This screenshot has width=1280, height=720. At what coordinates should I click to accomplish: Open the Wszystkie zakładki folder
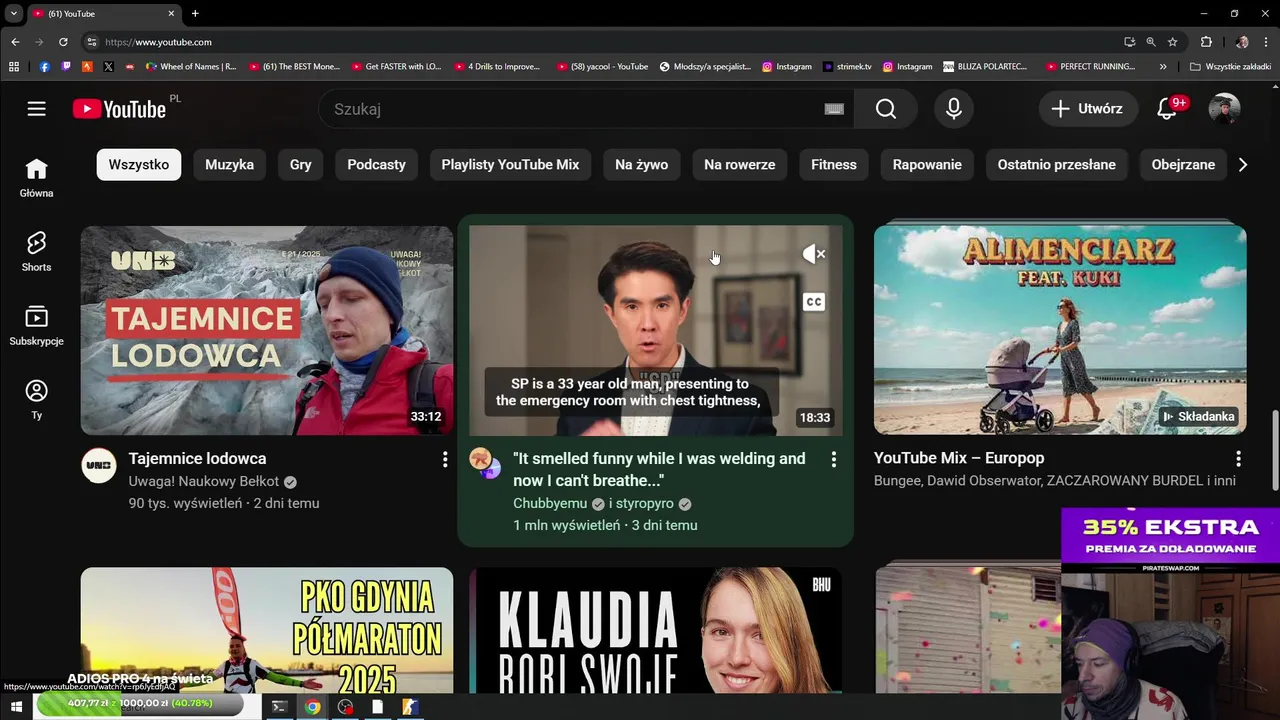coord(1230,67)
